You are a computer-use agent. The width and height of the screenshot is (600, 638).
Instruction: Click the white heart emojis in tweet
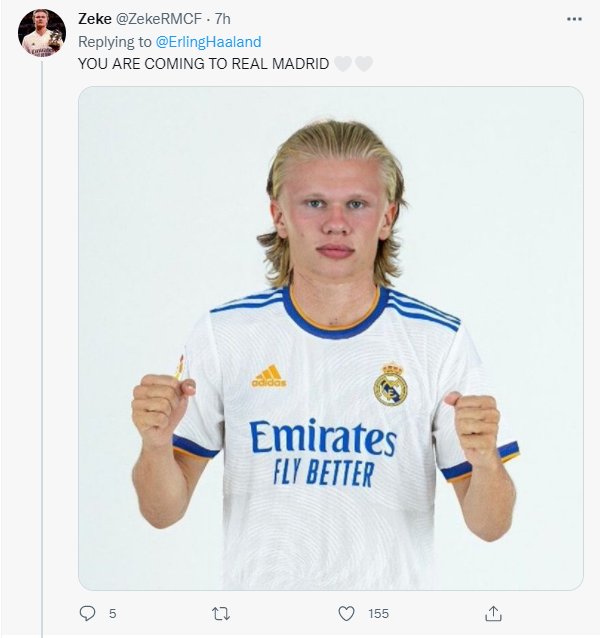pyautogui.click(x=353, y=64)
